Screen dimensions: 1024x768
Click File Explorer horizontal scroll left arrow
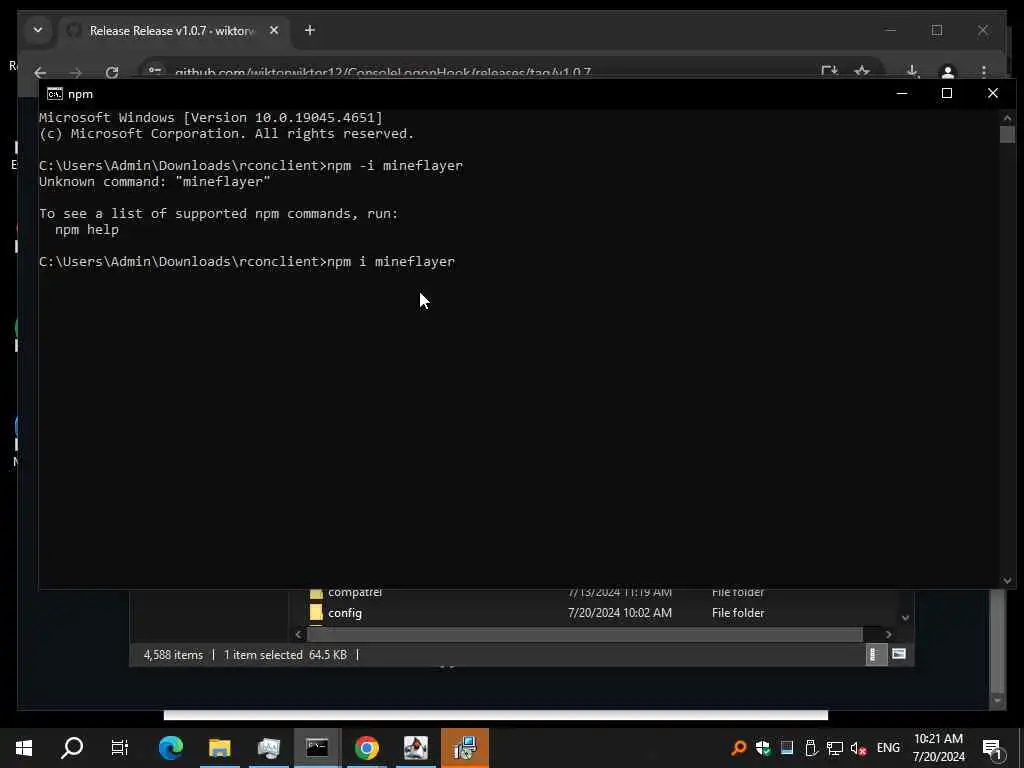click(298, 634)
